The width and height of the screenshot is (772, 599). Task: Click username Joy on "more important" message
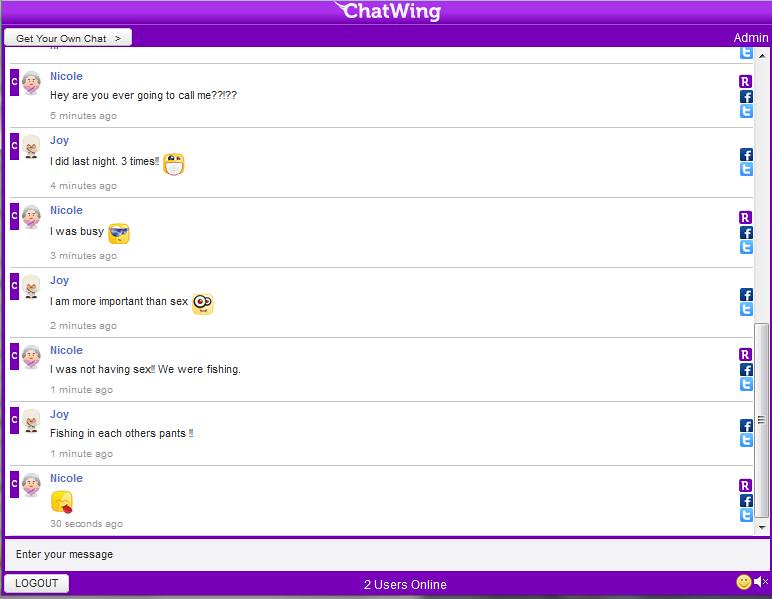59,280
